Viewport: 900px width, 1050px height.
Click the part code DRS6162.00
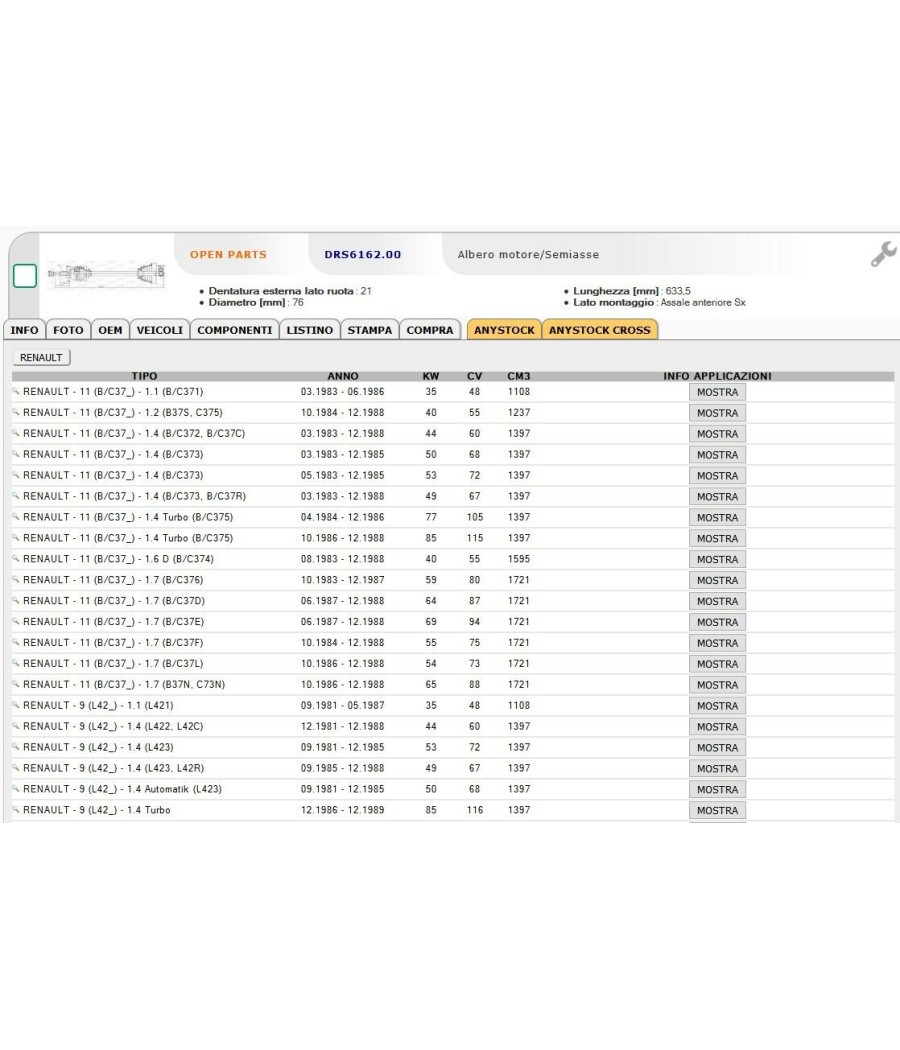[363, 254]
